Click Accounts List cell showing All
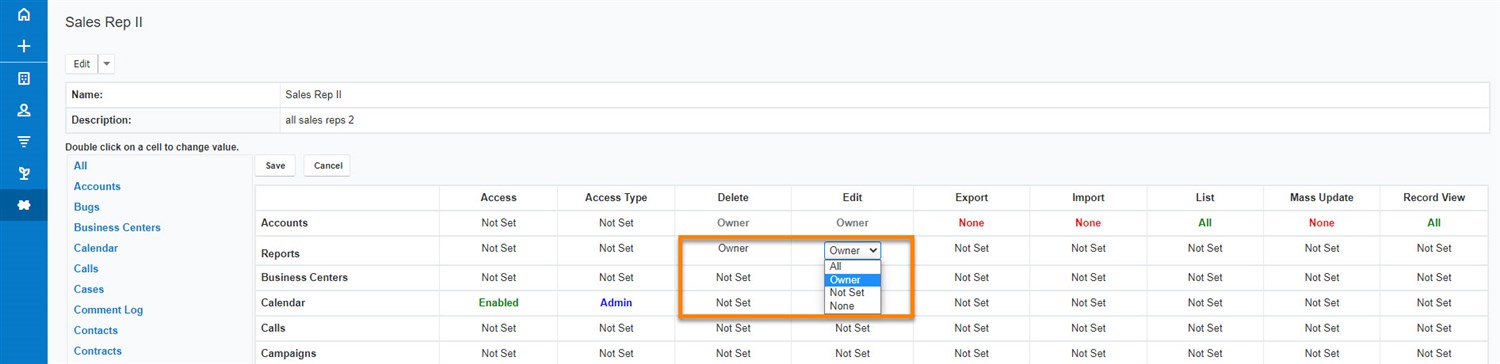Viewport: 1500px width, 364px height. [1205, 223]
